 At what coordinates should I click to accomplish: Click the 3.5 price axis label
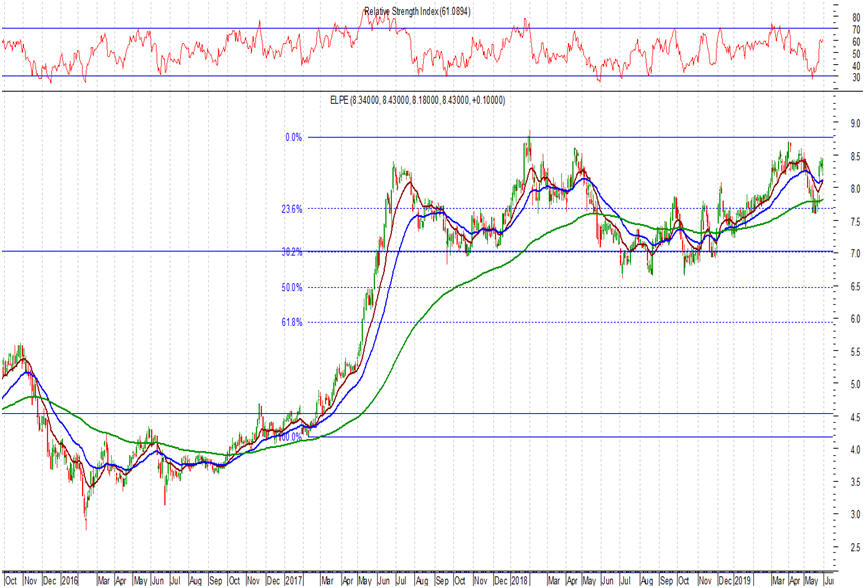855,482
